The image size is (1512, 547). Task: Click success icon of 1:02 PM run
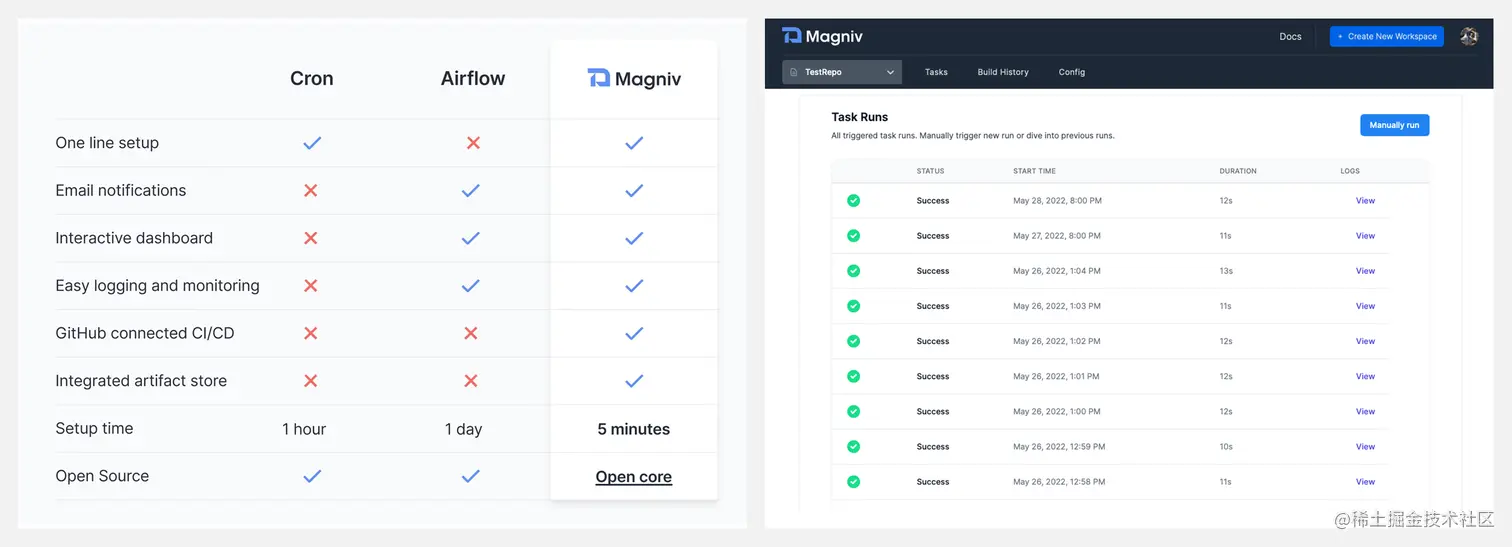pyautogui.click(x=853, y=341)
